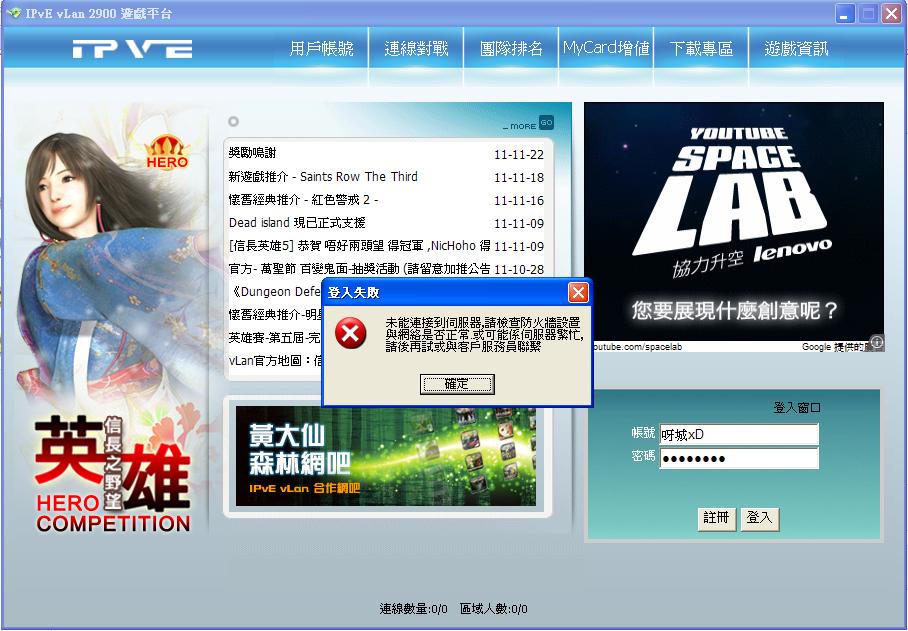This screenshot has height=631, width=908.
Task: Minimize the IPvE vLan window
Action: (x=845, y=13)
